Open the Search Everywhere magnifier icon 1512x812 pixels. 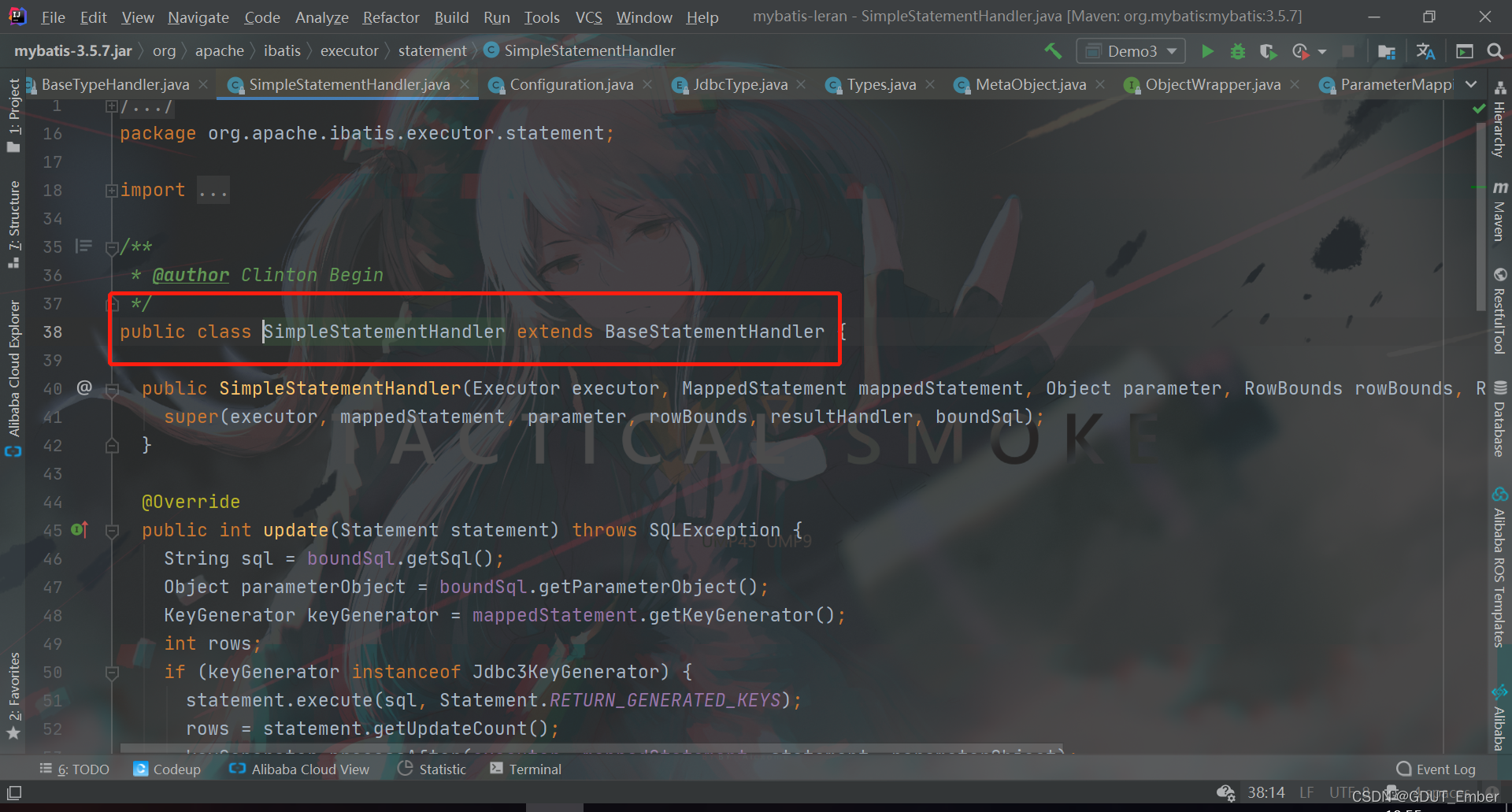click(x=1495, y=51)
